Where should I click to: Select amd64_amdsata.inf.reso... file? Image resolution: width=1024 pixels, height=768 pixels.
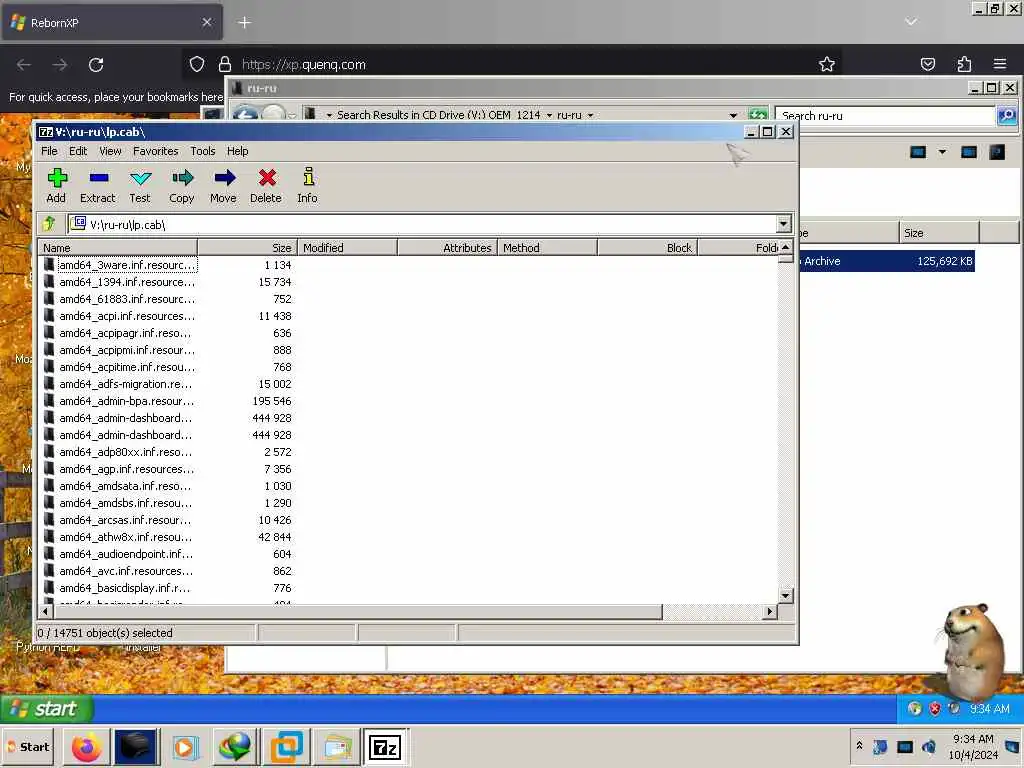pyautogui.click(x=125, y=485)
